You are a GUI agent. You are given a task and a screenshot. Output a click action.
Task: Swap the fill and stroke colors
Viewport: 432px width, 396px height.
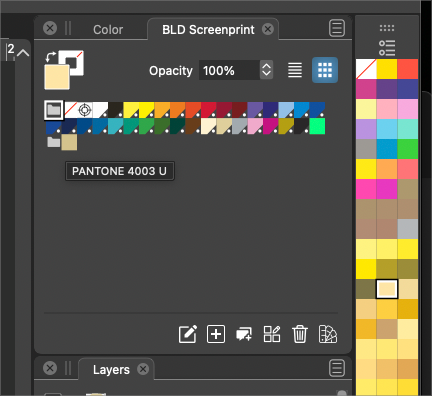pyautogui.click(x=50, y=57)
